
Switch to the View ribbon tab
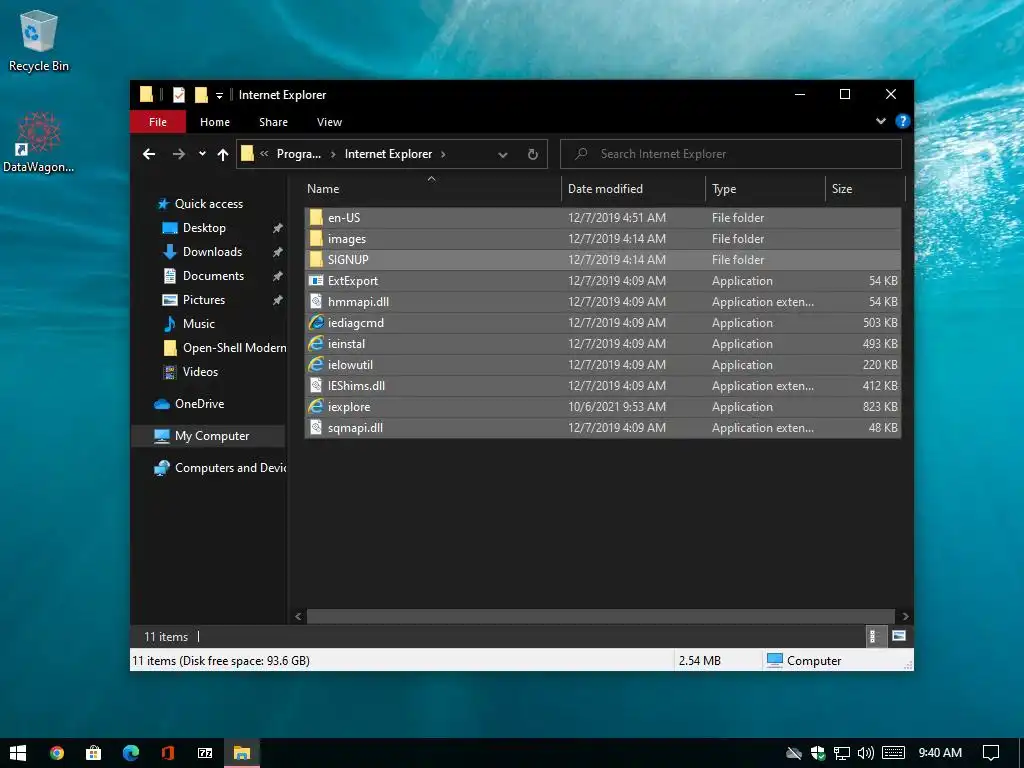tap(329, 122)
